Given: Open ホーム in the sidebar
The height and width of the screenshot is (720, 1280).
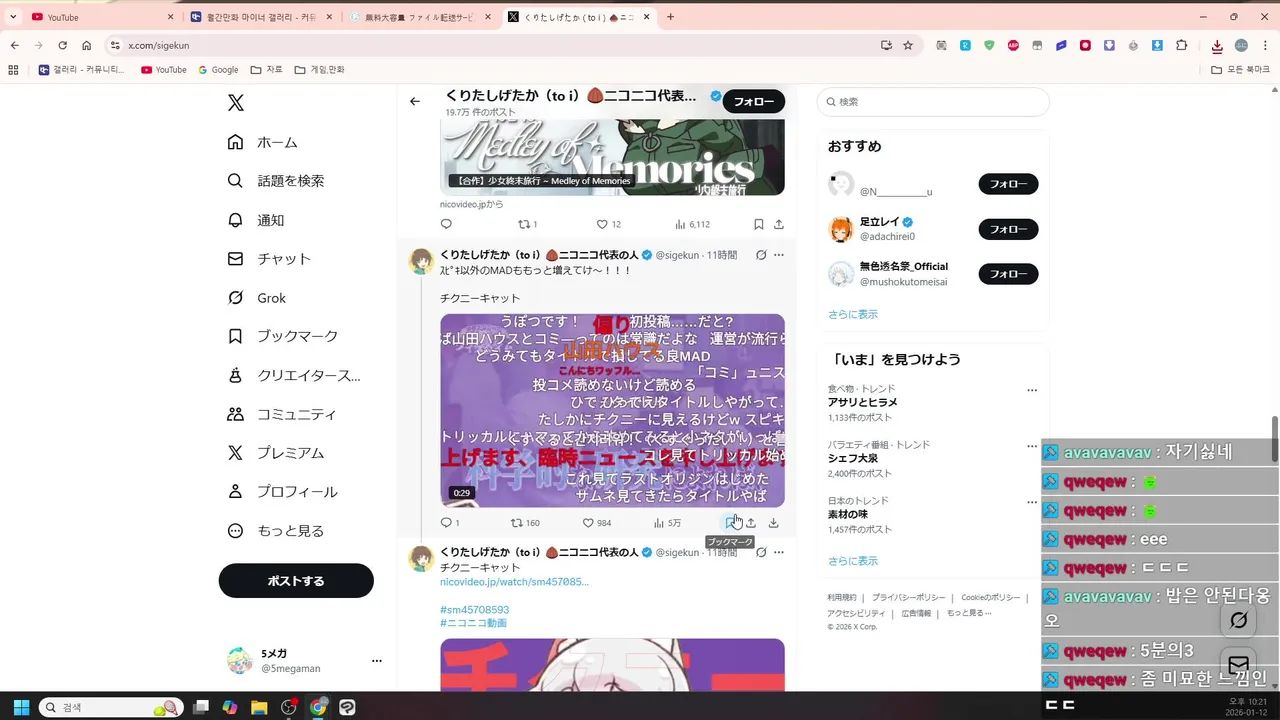Looking at the screenshot, I should pyautogui.click(x=263, y=142).
